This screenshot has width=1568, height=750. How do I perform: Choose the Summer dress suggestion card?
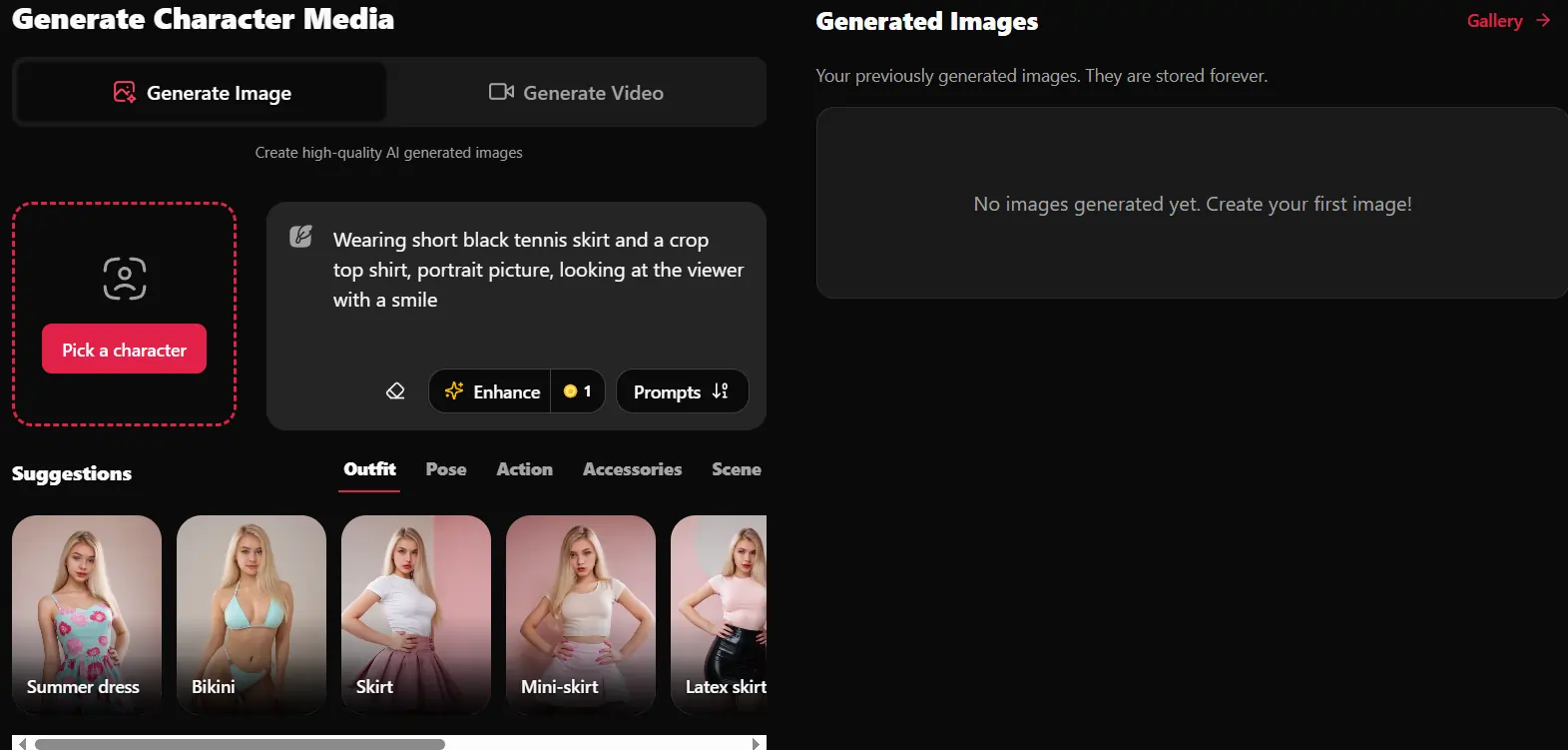point(87,614)
